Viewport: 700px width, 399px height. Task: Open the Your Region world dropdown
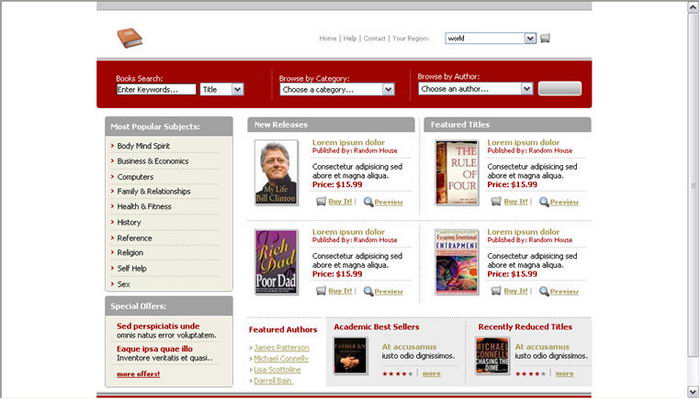click(491, 38)
